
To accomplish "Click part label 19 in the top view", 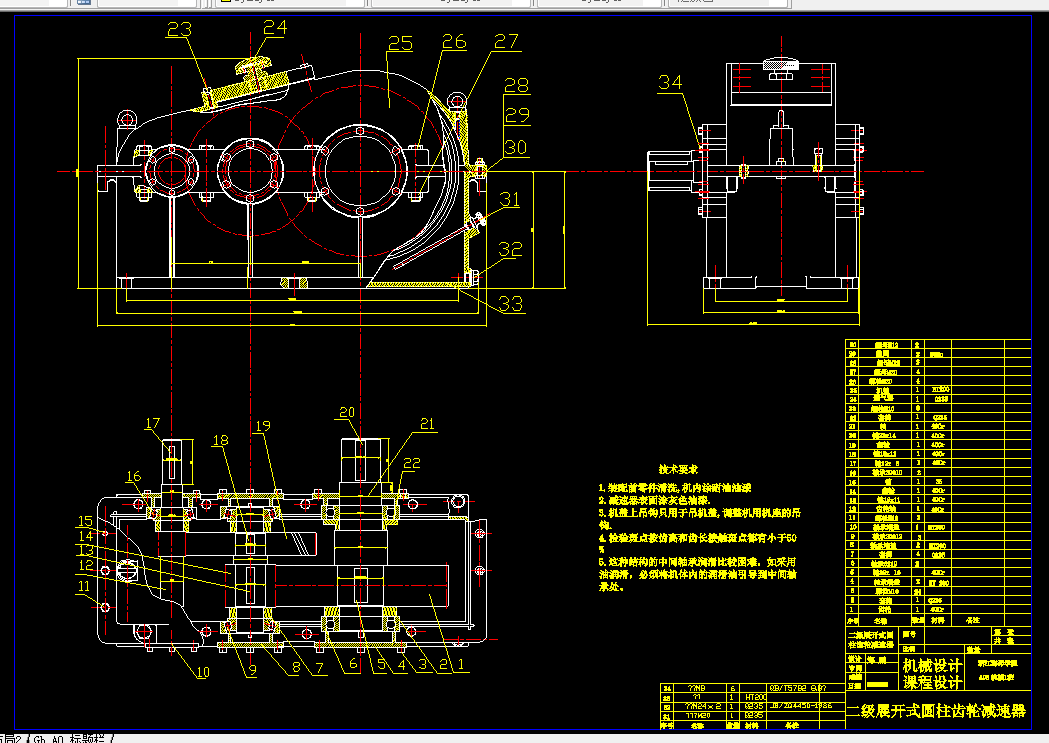I will click(x=263, y=425).
